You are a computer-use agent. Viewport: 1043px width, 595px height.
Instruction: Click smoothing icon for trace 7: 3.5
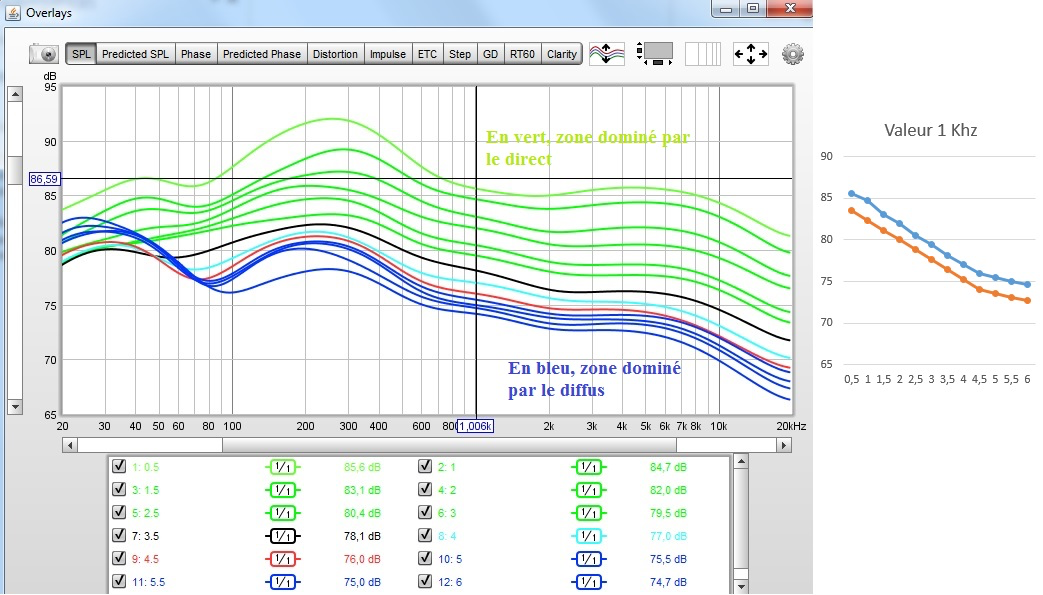coord(282,535)
